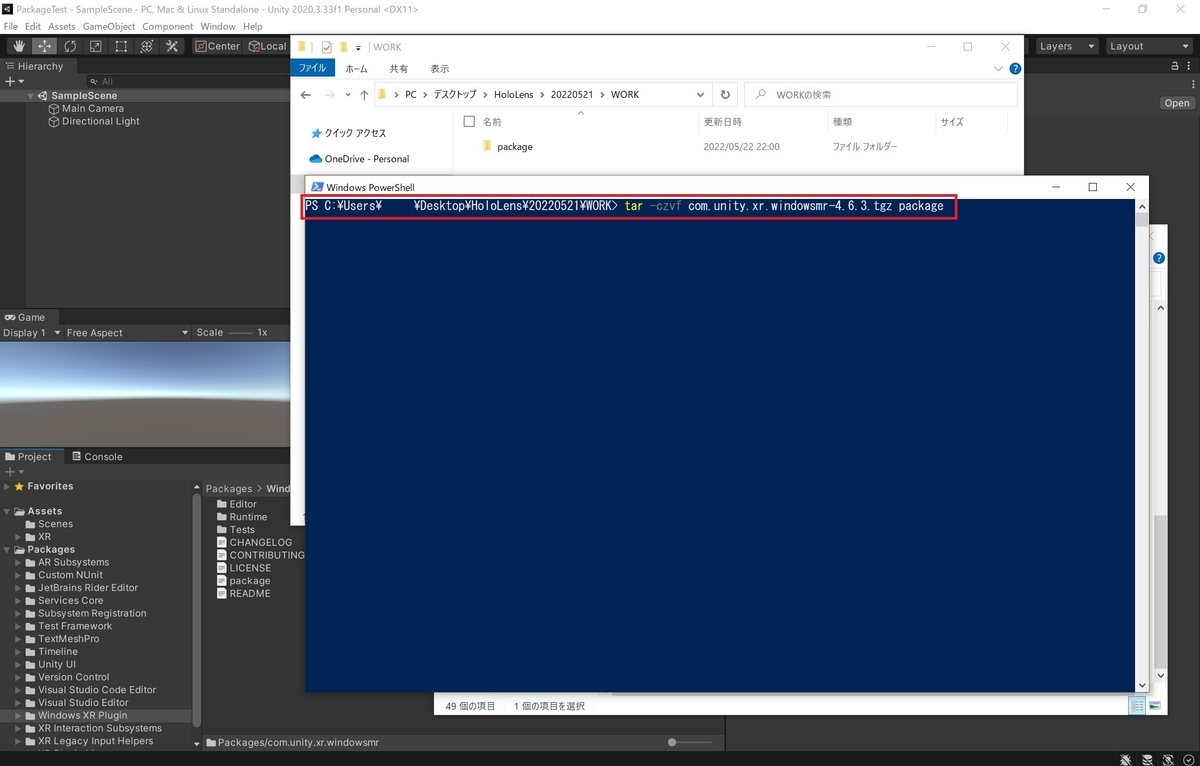This screenshot has height=766, width=1200.
Task: Open the File menu in Unity
Action: (x=11, y=26)
